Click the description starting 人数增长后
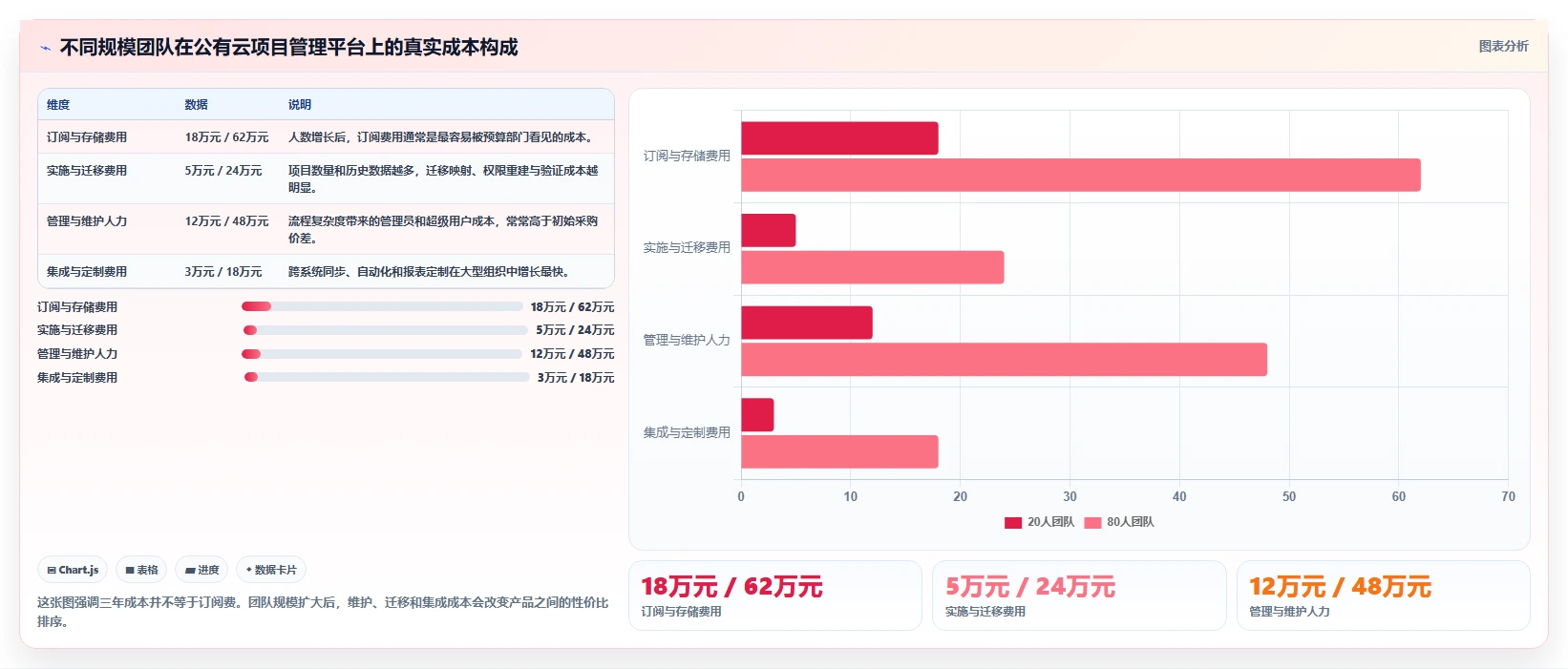Image resolution: width=1568 pixels, height=669 pixels. coord(443,137)
